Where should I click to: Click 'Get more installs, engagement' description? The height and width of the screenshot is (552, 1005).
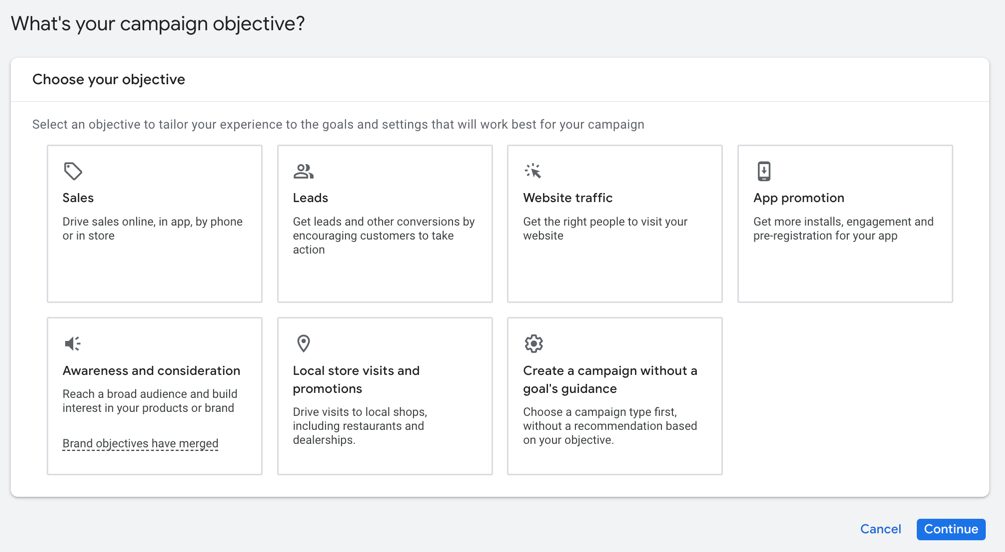843,229
